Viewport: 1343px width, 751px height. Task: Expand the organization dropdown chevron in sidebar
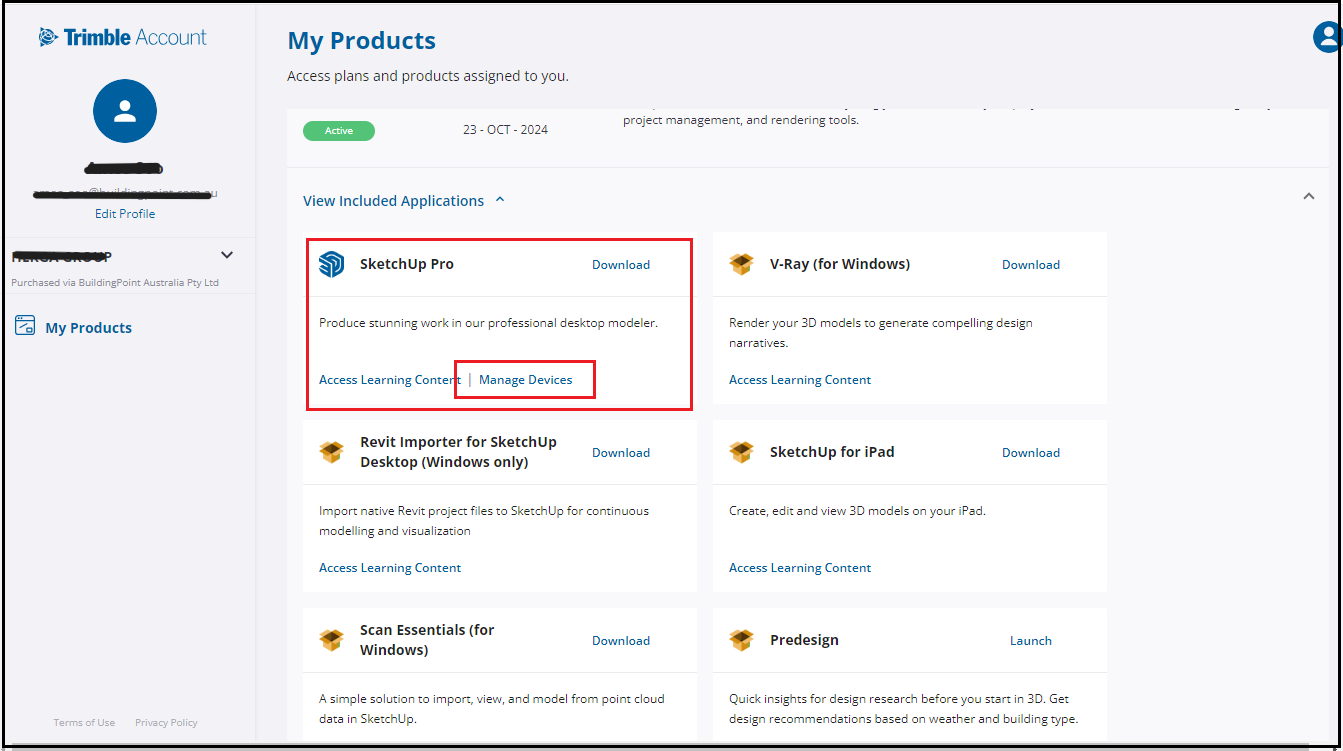pyautogui.click(x=227, y=255)
